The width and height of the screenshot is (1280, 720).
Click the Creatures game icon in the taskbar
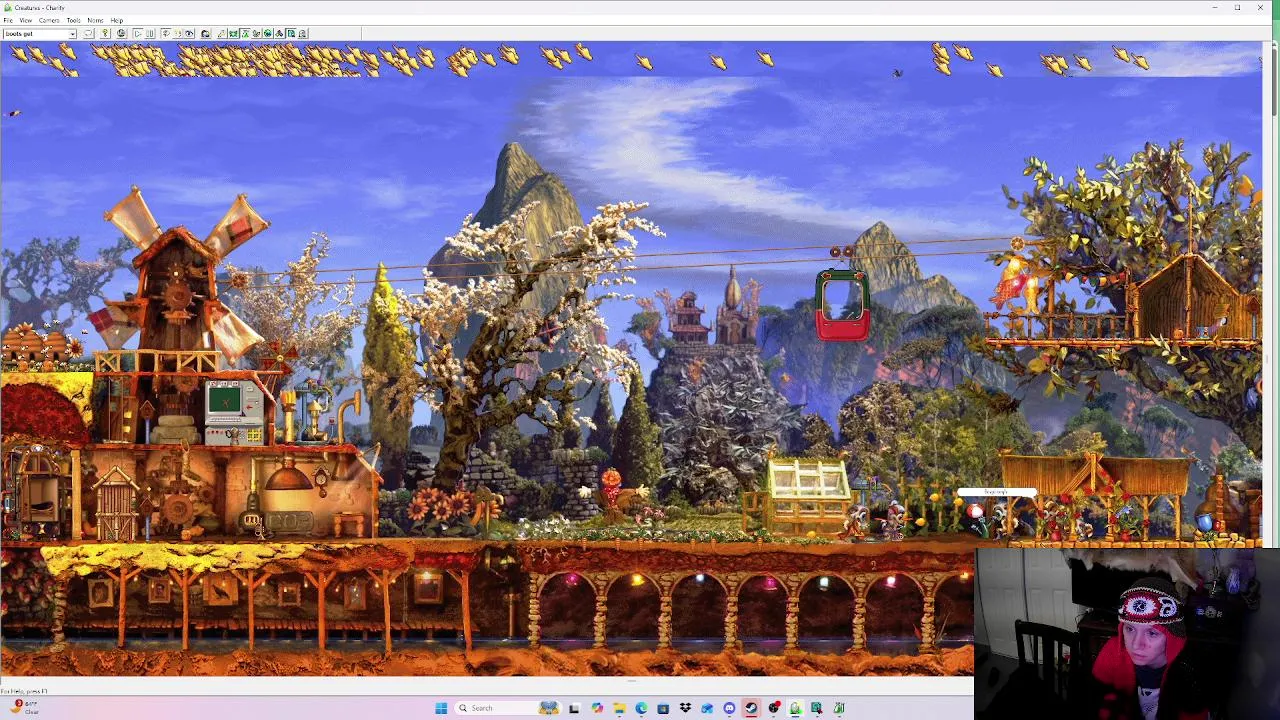(795, 708)
